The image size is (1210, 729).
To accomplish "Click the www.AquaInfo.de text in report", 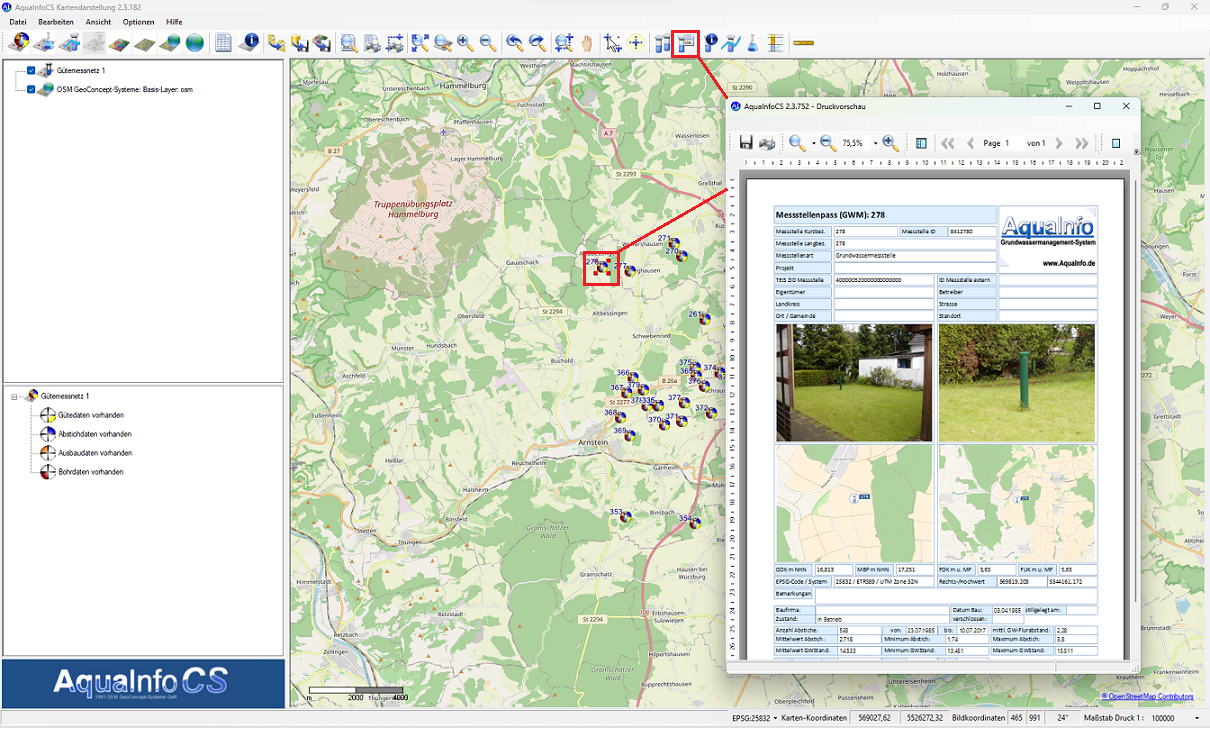I will [1069, 264].
